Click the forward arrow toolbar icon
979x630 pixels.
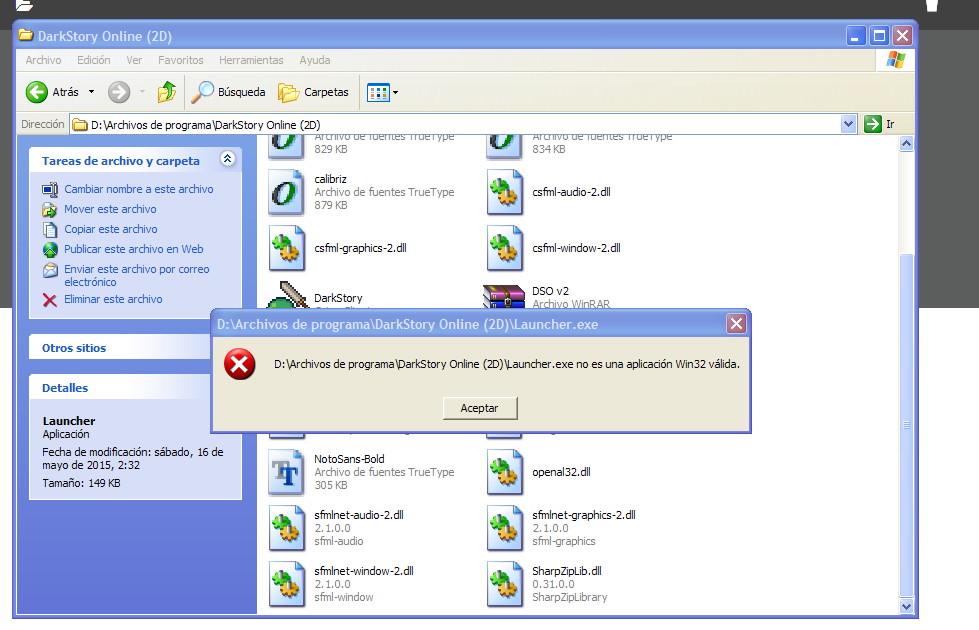pos(119,92)
